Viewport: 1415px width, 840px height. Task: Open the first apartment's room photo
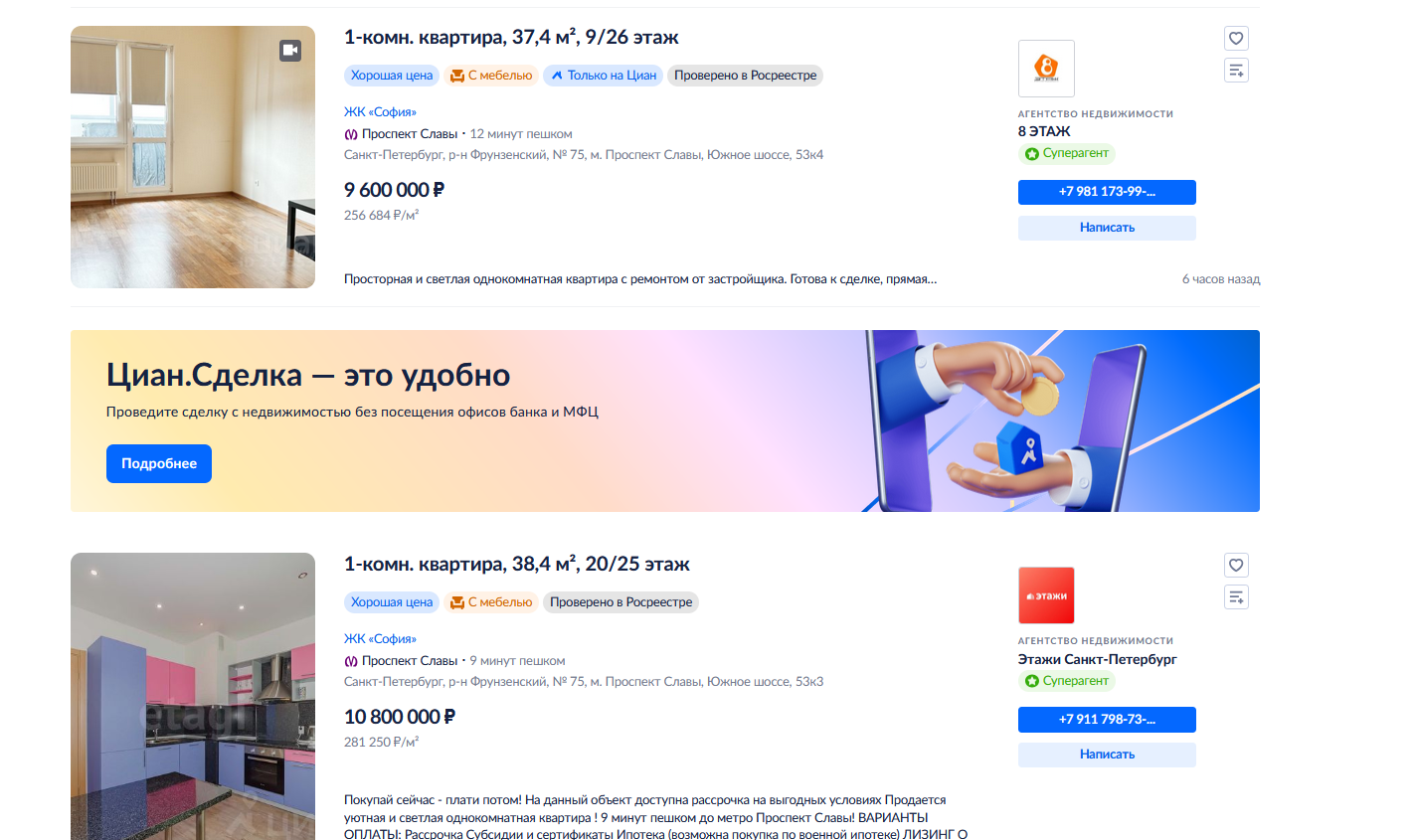point(193,157)
